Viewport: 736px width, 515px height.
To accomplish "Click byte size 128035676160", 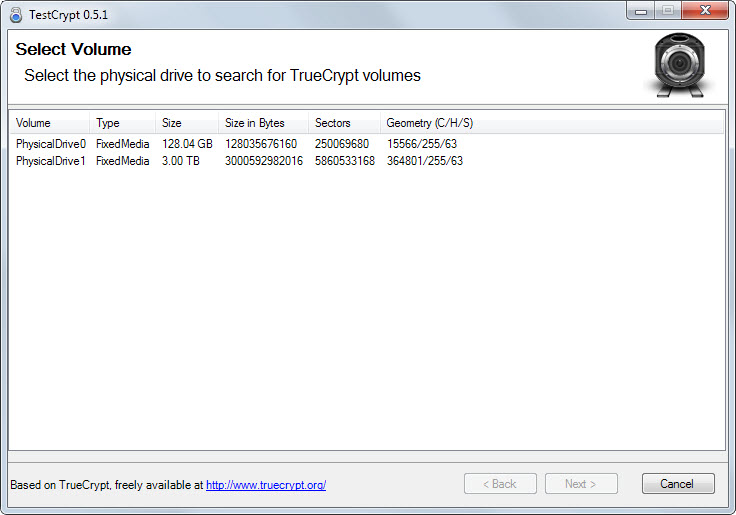I will (x=261, y=144).
